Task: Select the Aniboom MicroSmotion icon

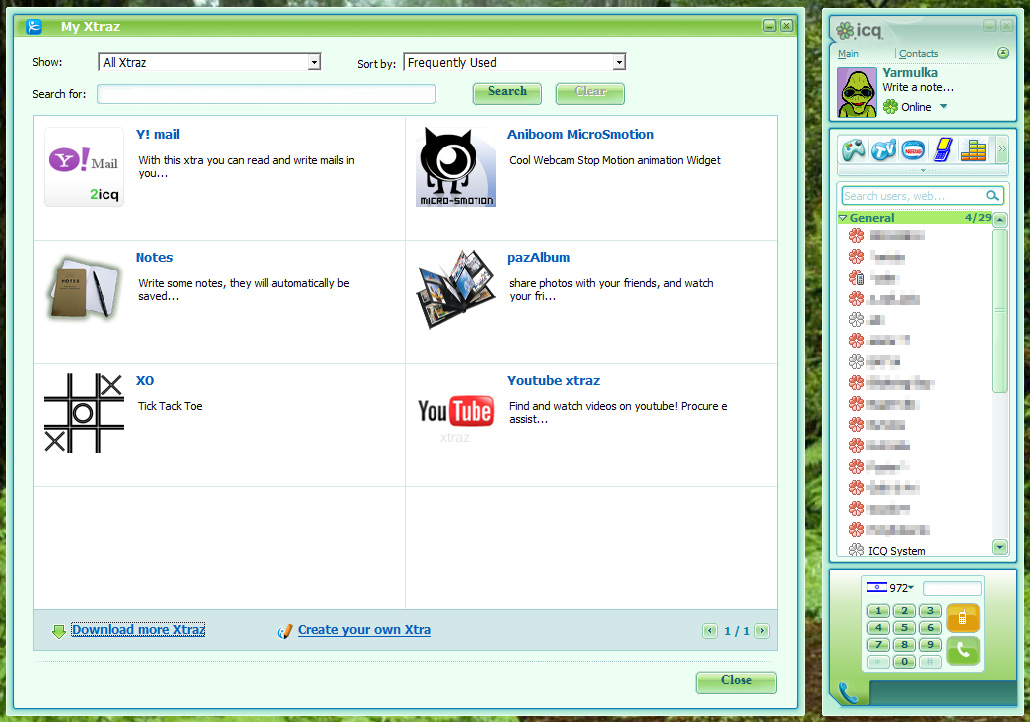Action: (x=456, y=165)
